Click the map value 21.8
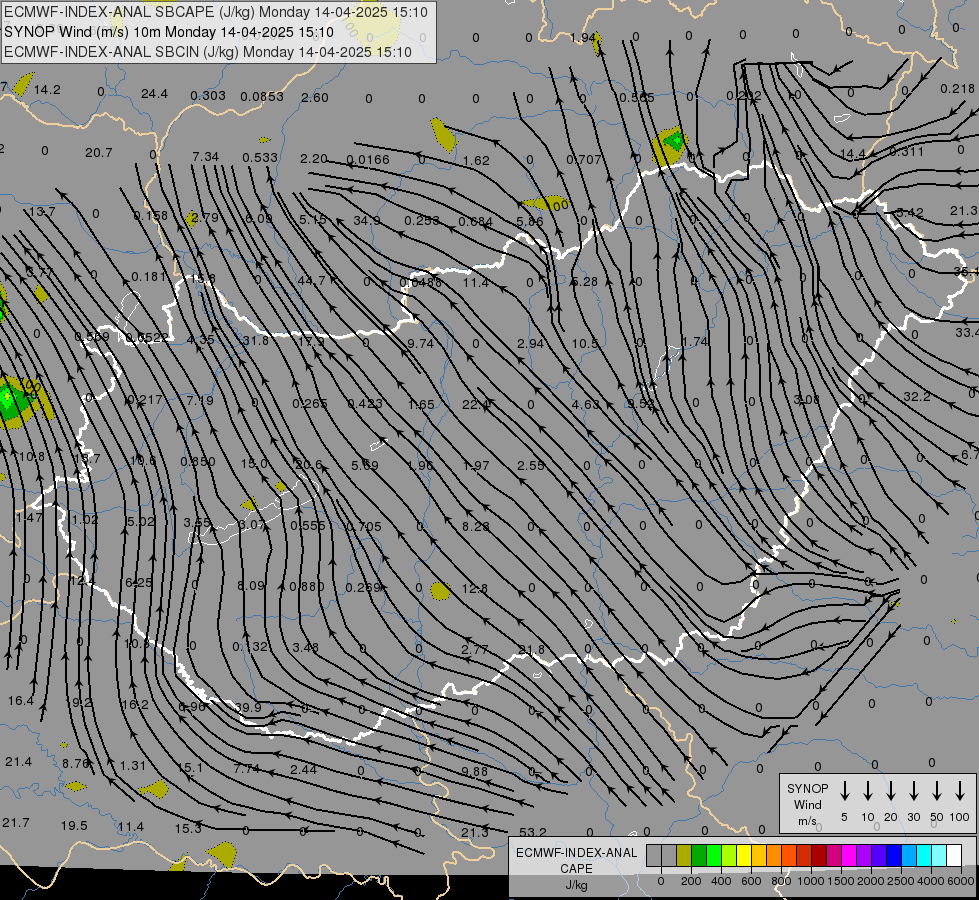This screenshot has width=979, height=900. tap(531, 650)
